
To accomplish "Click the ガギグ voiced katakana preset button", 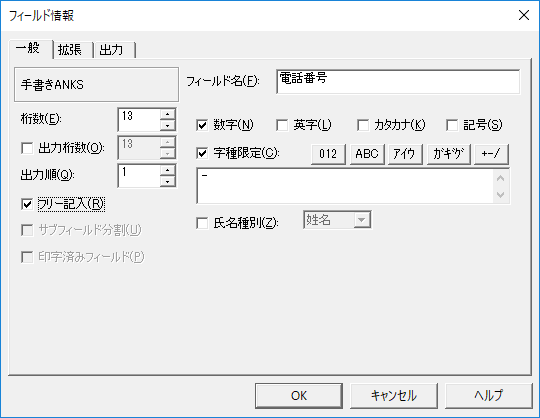I will 448,154.
